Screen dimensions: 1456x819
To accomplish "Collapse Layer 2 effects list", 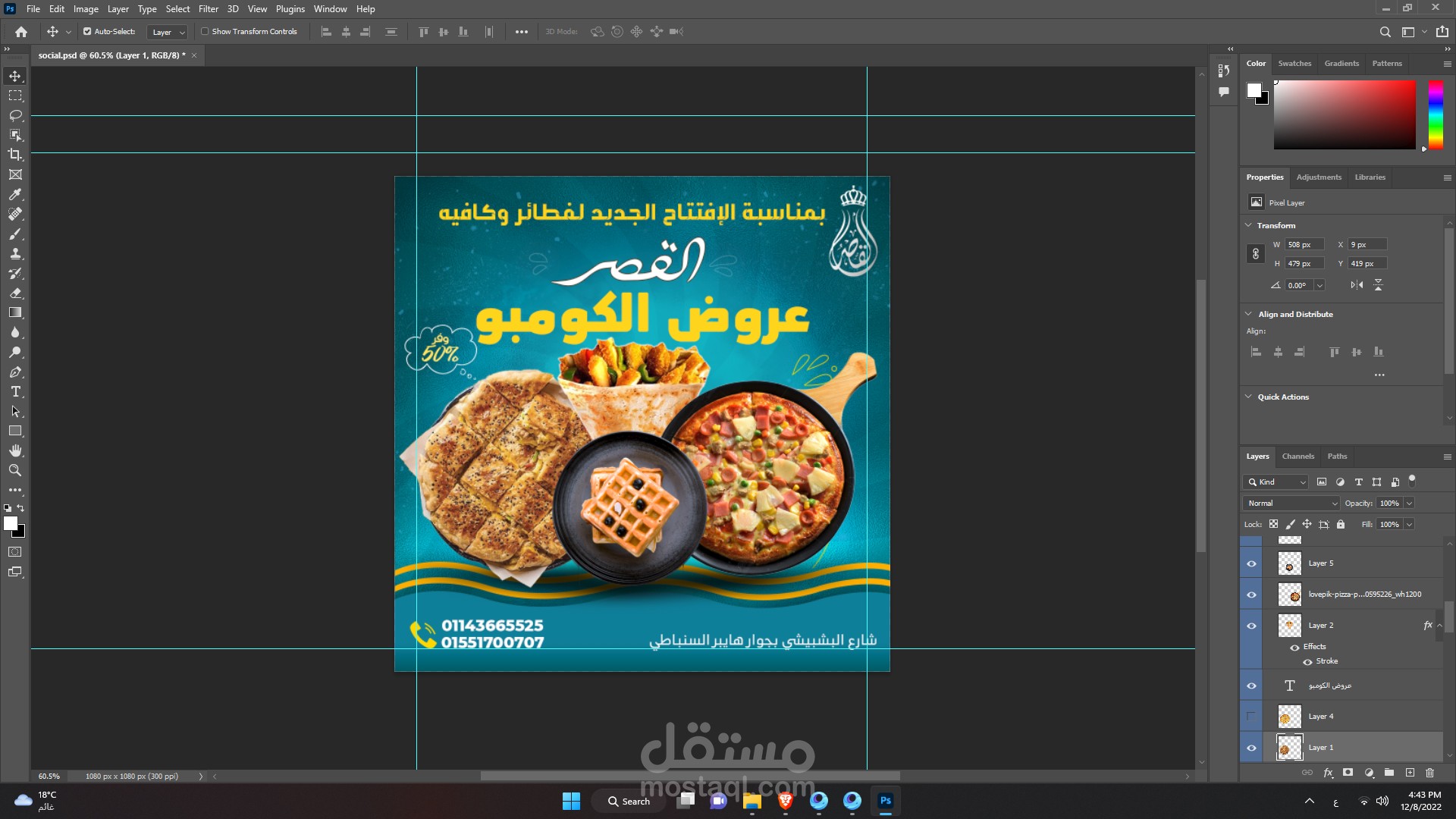I will [x=1439, y=626].
